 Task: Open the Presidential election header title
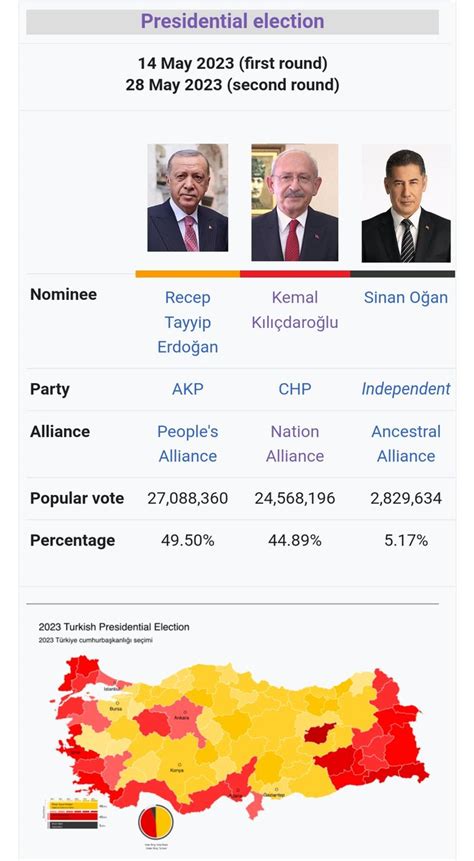coord(232,21)
